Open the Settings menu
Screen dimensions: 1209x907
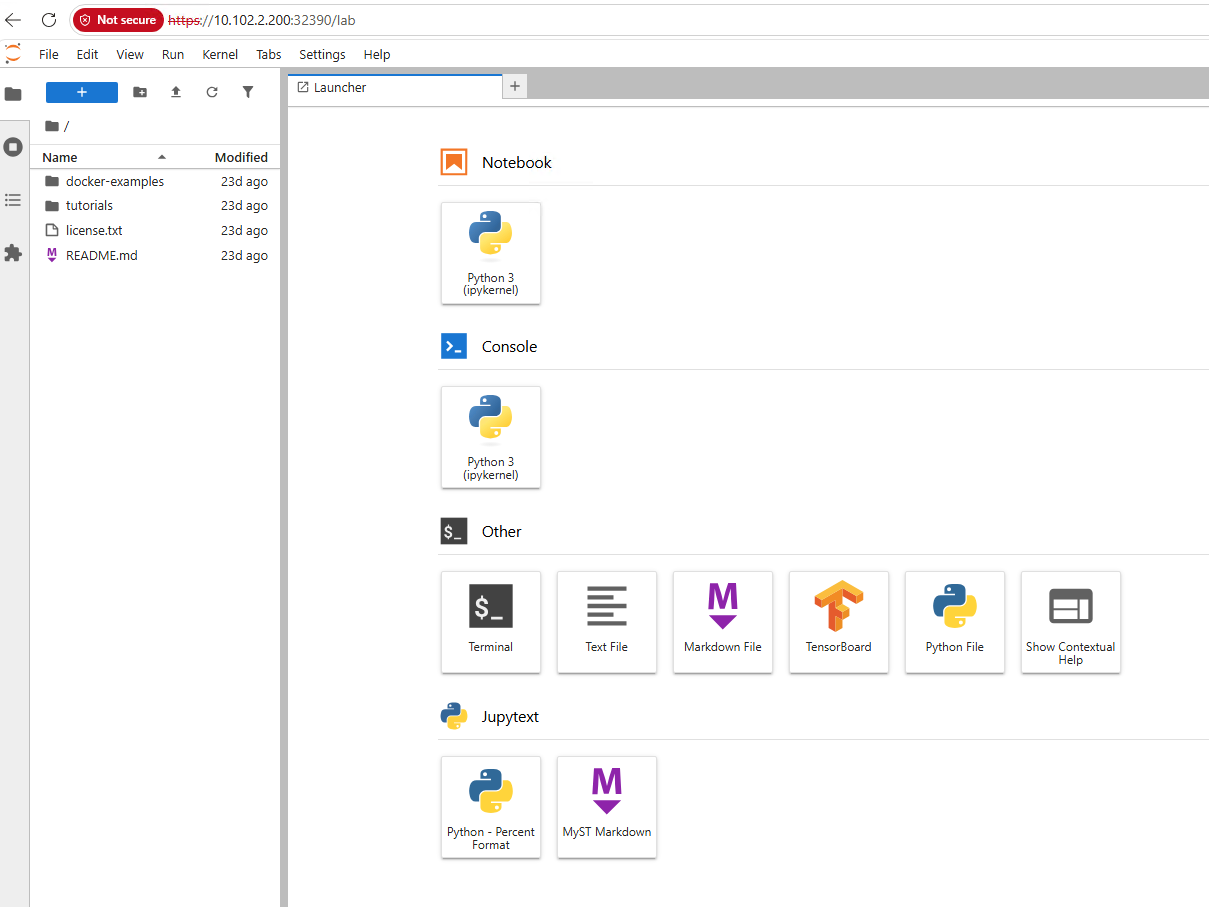click(x=322, y=55)
